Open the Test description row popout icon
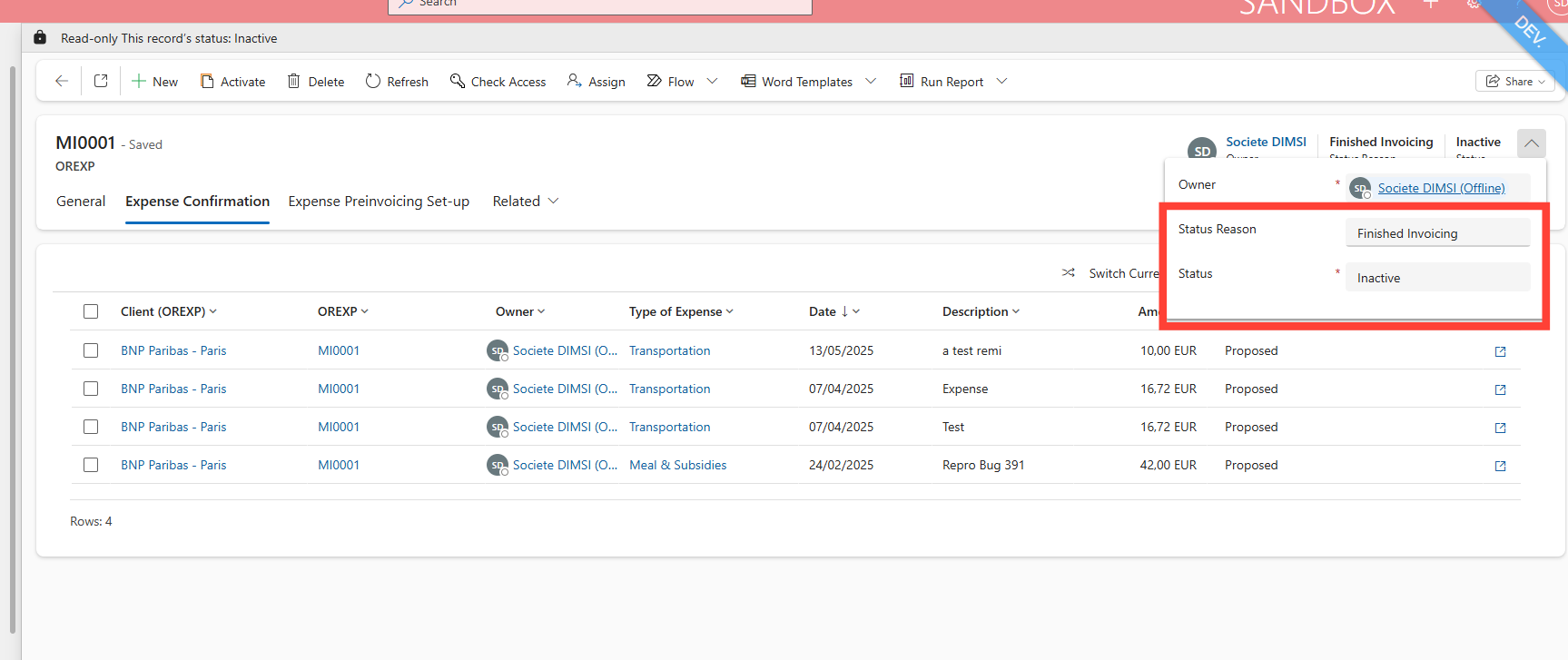The image size is (1568, 660). pos(1500,428)
